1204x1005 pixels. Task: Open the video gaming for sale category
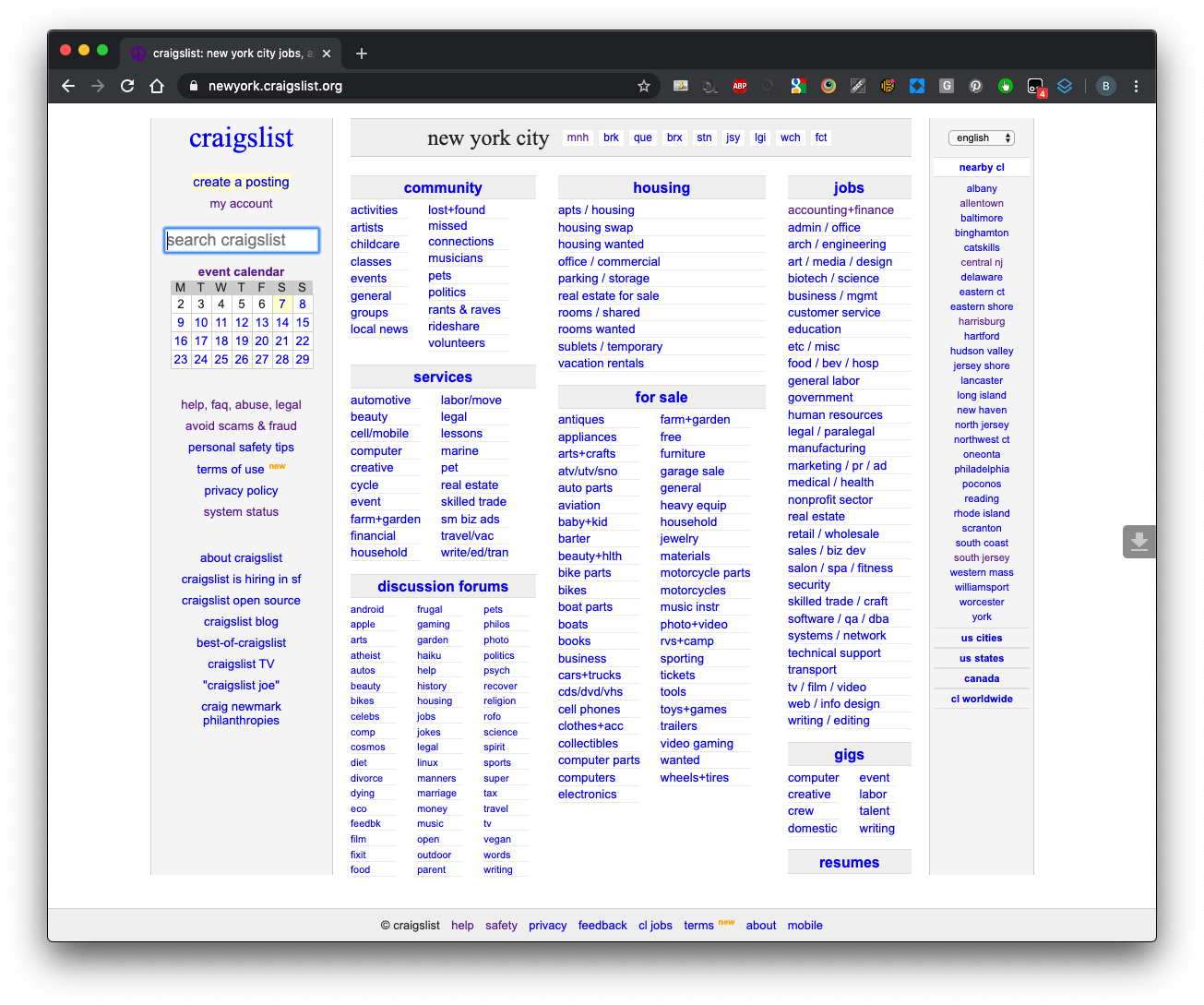[x=697, y=744]
